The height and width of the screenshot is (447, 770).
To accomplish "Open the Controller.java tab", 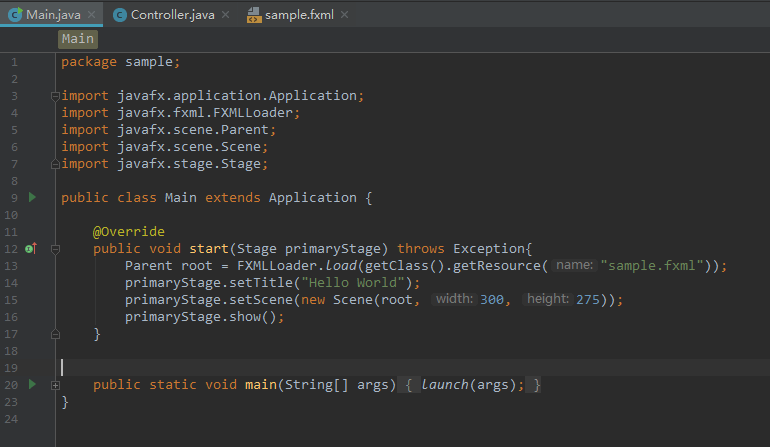I will click(x=172, y=15).
